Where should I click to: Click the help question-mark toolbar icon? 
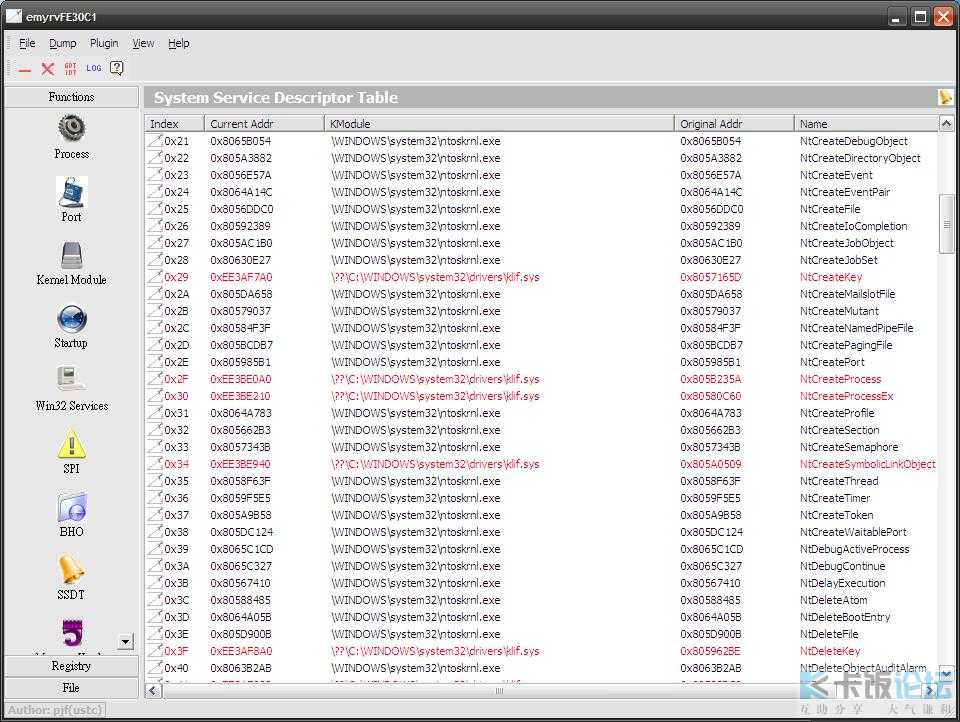(116, 68)
